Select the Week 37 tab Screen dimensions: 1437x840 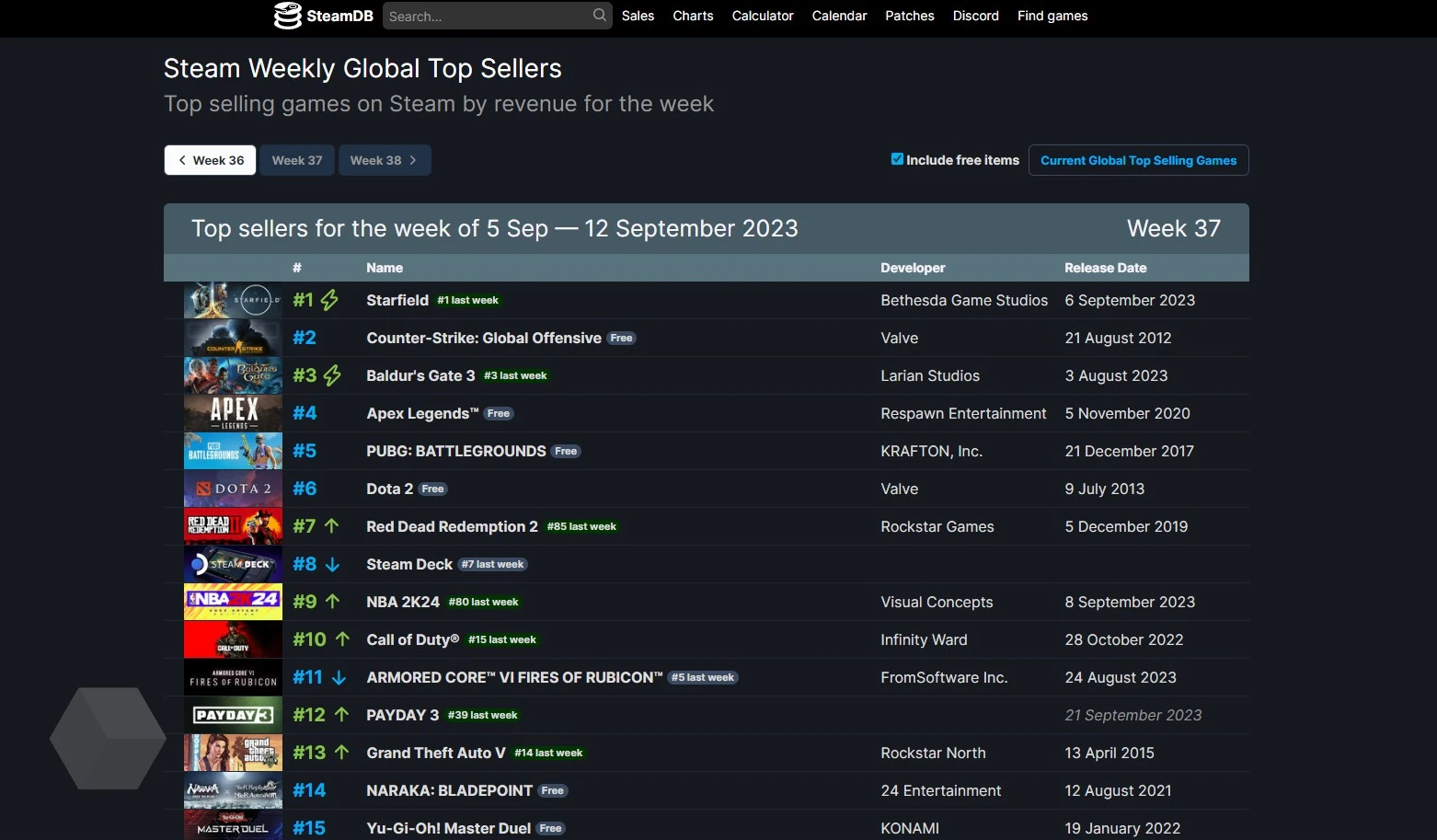297,160
